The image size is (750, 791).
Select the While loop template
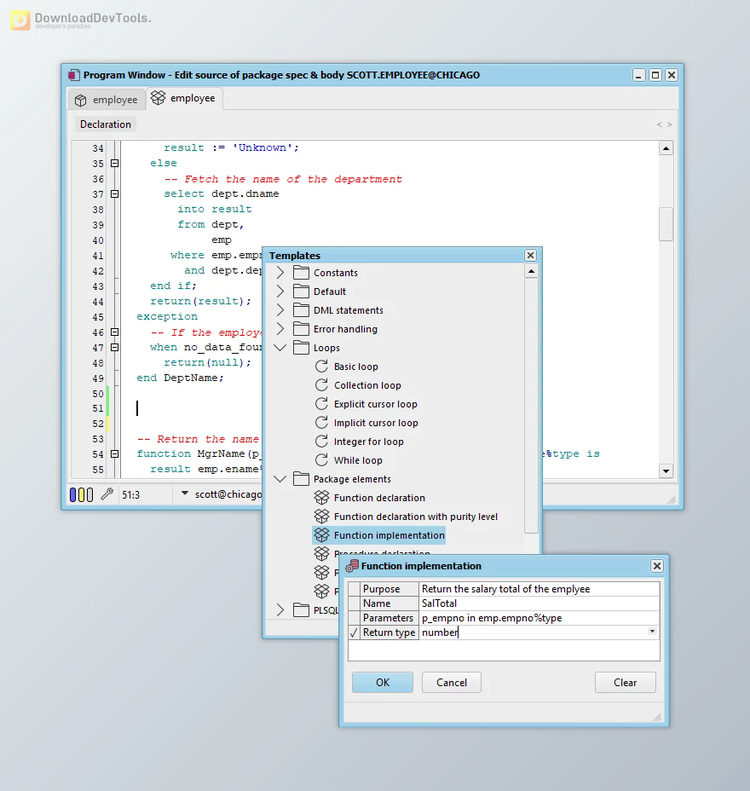point(358,460)
